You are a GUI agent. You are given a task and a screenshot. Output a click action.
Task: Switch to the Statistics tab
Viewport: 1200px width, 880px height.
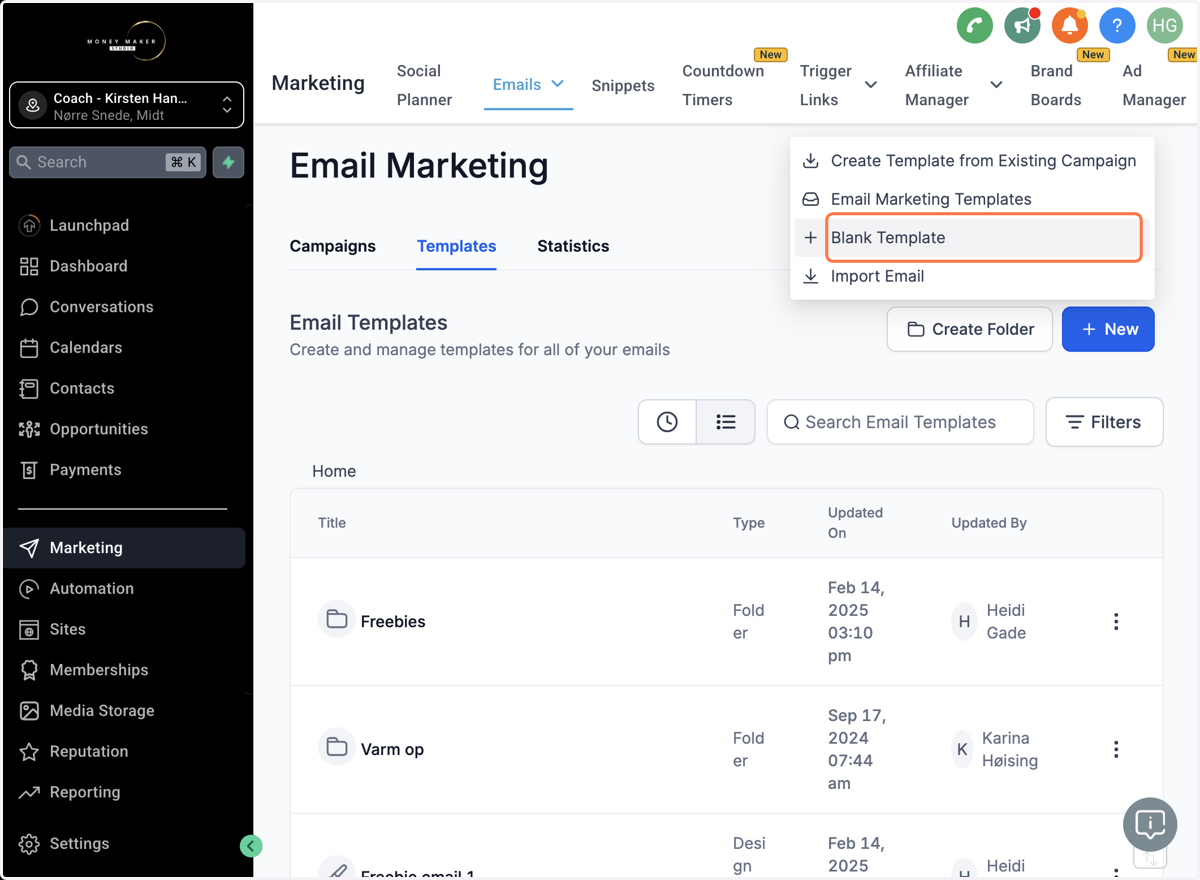click(x=573, y=246)
